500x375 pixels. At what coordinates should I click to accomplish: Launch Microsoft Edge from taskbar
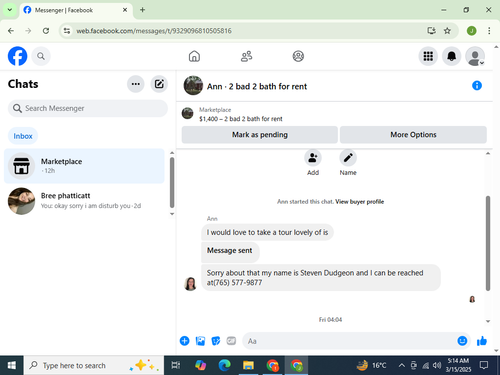point(224,365)
